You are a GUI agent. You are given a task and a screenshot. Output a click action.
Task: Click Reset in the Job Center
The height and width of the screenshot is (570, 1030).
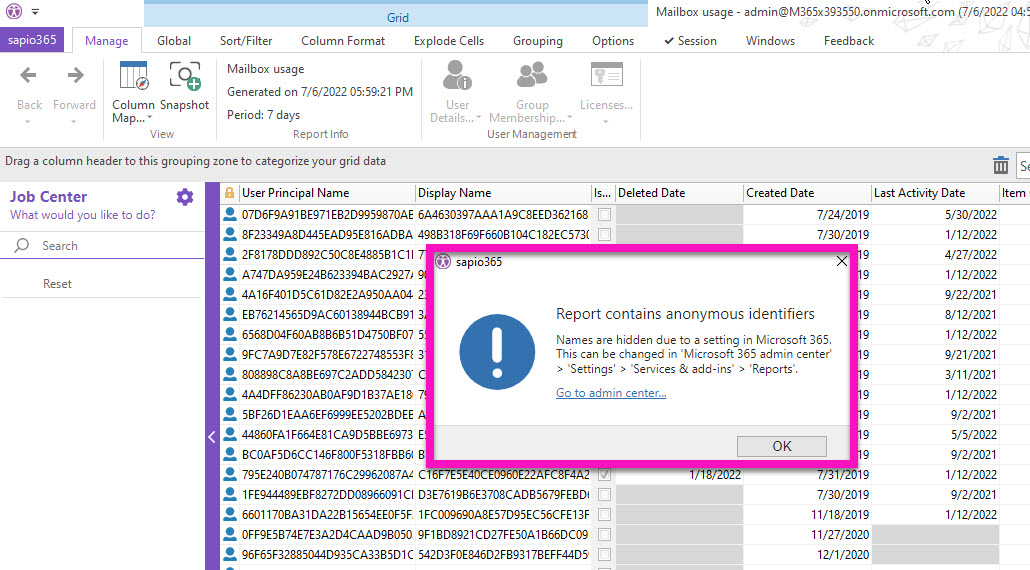point(57,284)
